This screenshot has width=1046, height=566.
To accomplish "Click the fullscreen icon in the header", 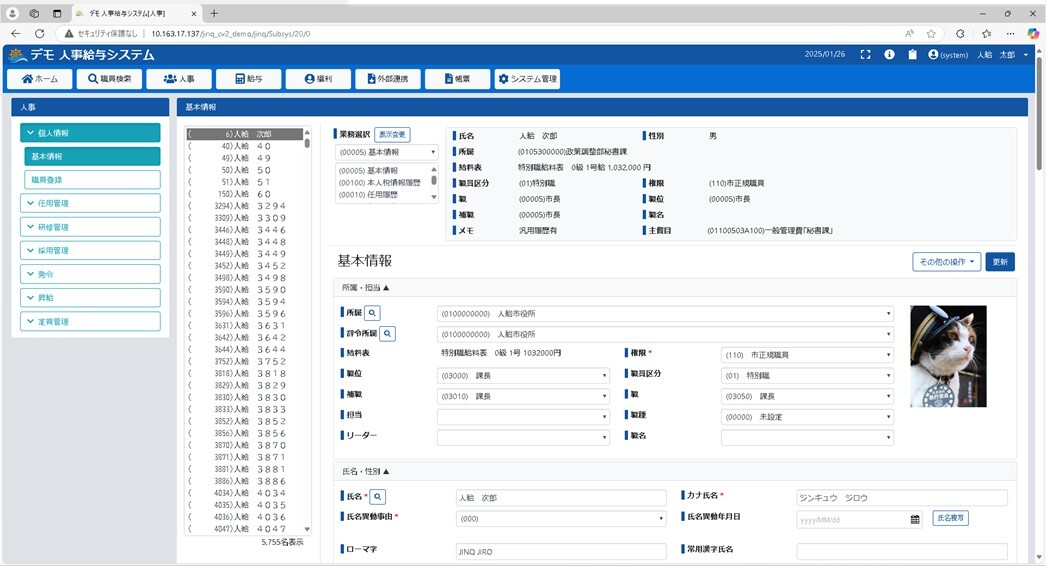I will pyautogui.click(x=866, y=55).
